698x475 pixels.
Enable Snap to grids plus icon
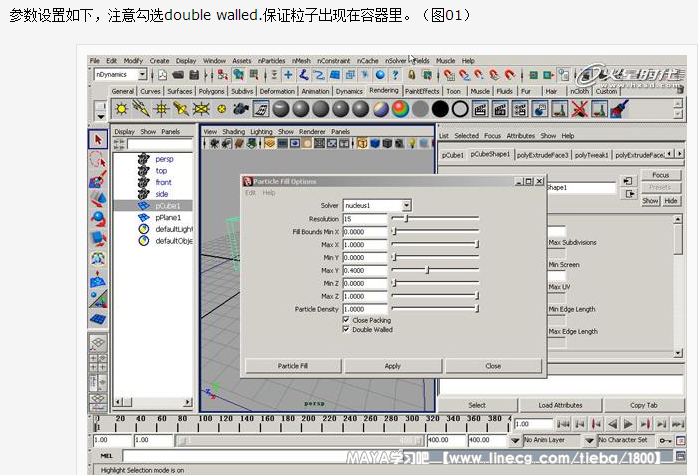[288, 75]
